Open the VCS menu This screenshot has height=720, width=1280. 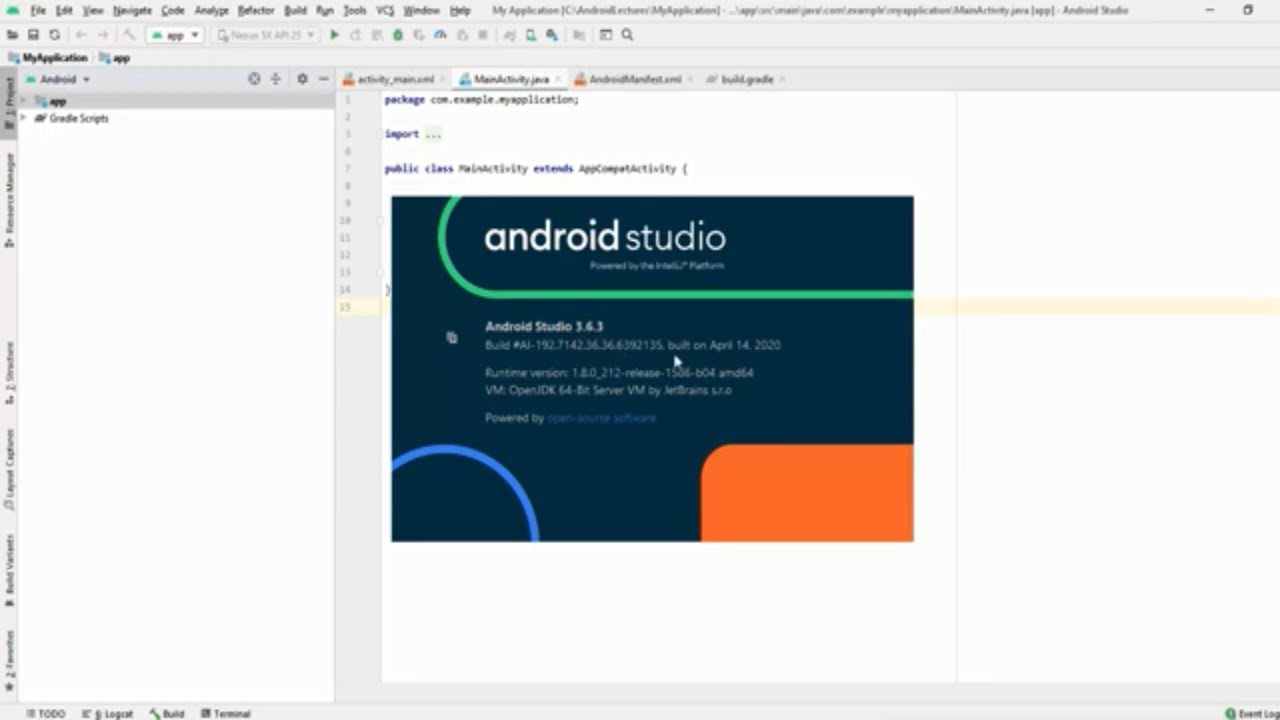(x=385, y=10)
